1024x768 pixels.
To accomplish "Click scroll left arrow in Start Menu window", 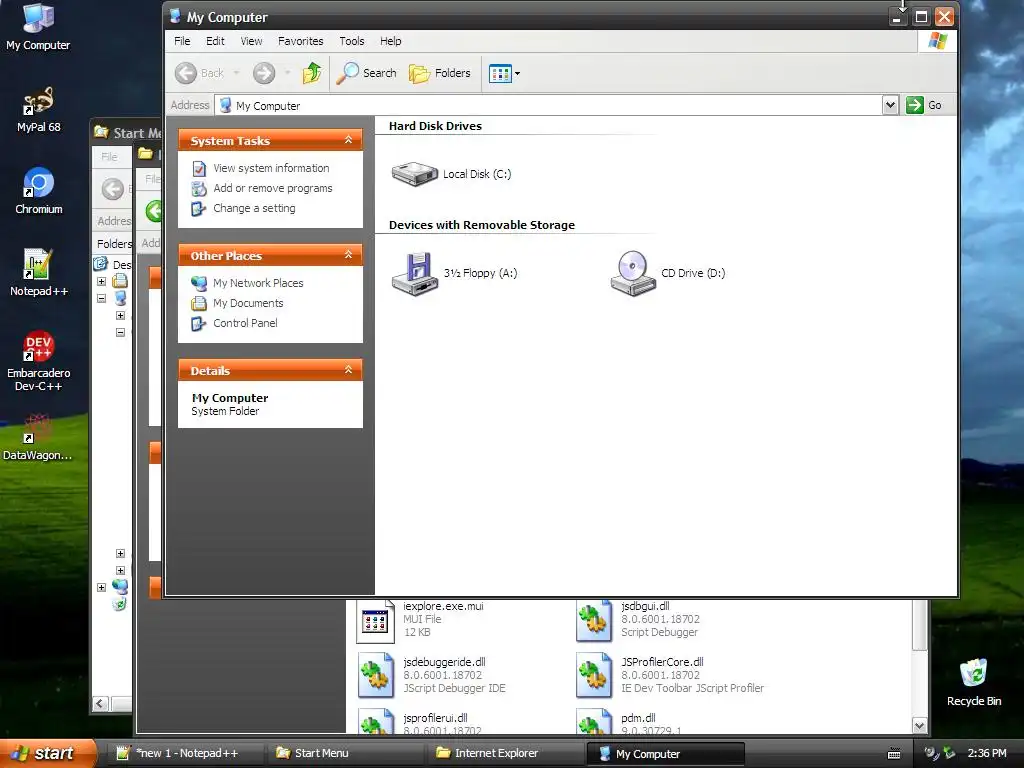I will pos(100,703).
